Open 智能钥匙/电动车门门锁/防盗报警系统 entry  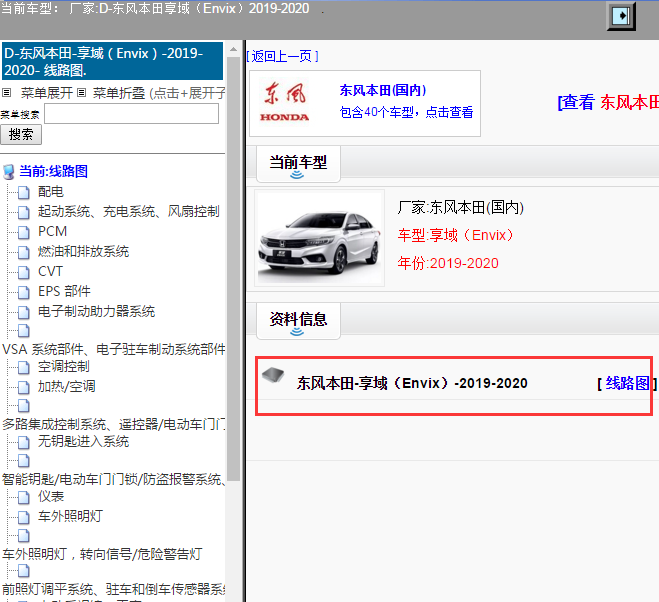[x=114, y=479]
